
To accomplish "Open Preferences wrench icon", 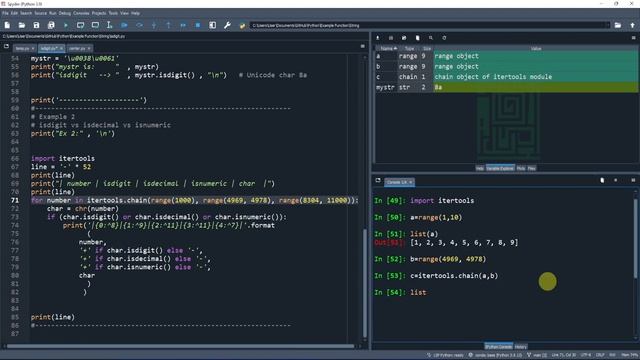I will click(227, 25).
